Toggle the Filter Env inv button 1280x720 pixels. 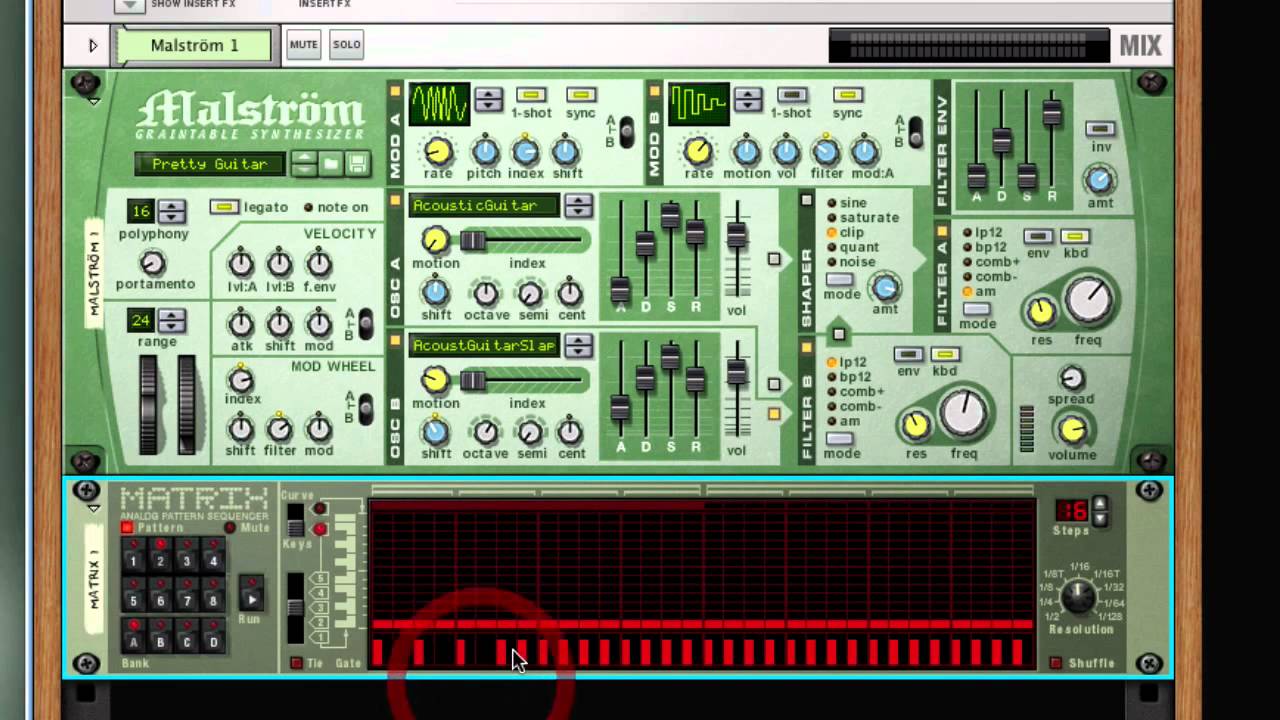[x=1100, y=129]
